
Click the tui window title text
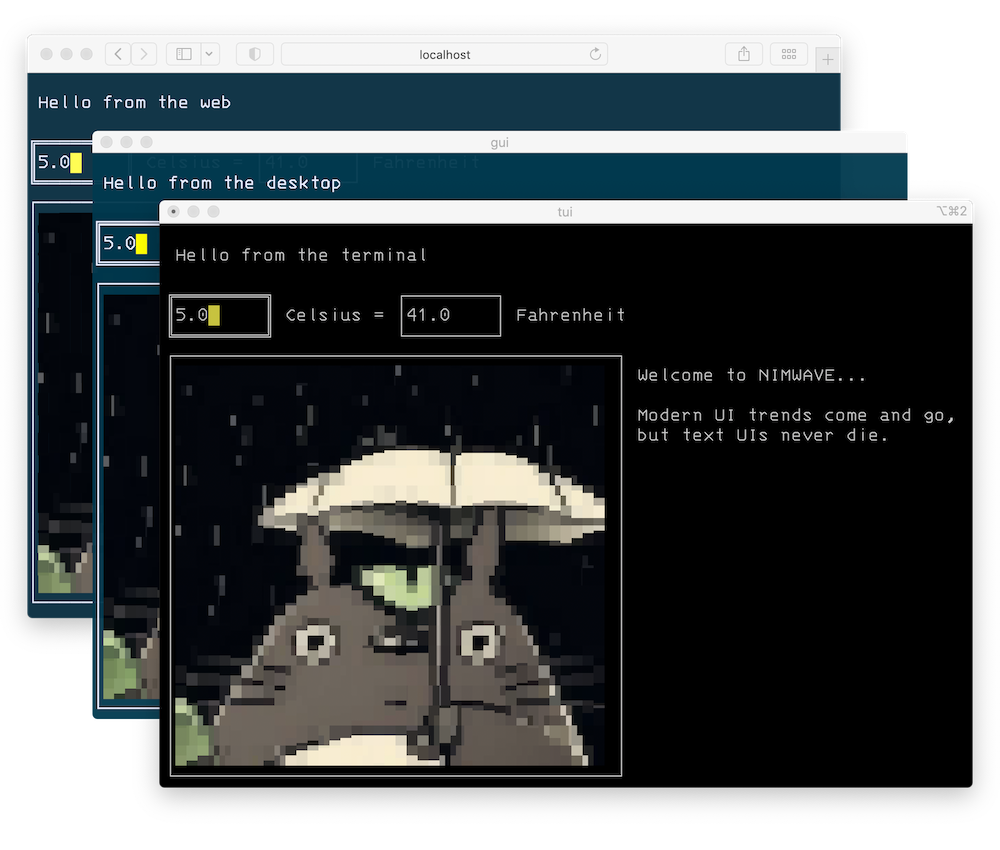point(565,212)
